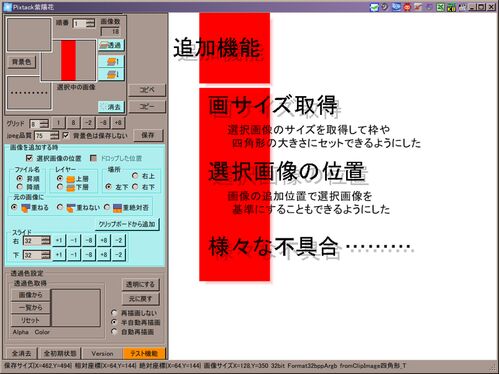Click the リセット button
Image resolution: width=500 pixels, height=374 pixels.
point(30,320)
